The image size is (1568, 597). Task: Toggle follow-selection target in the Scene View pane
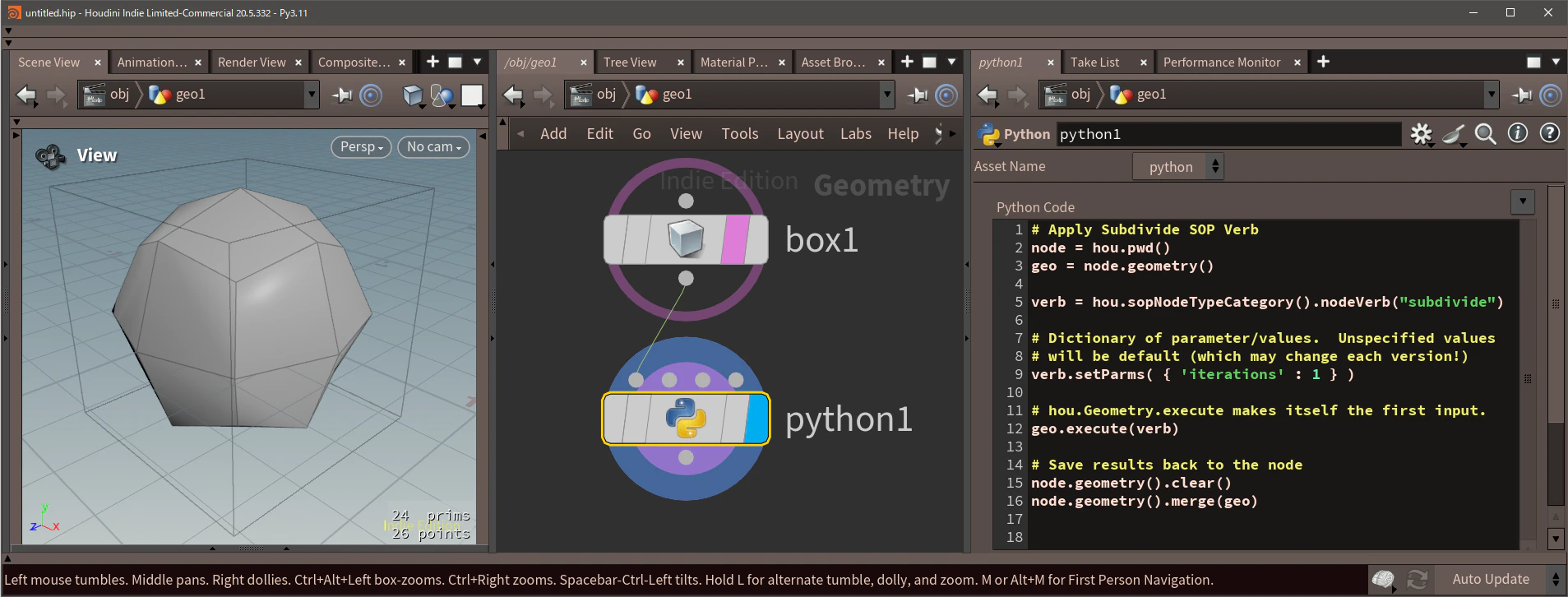click(372, 95)
